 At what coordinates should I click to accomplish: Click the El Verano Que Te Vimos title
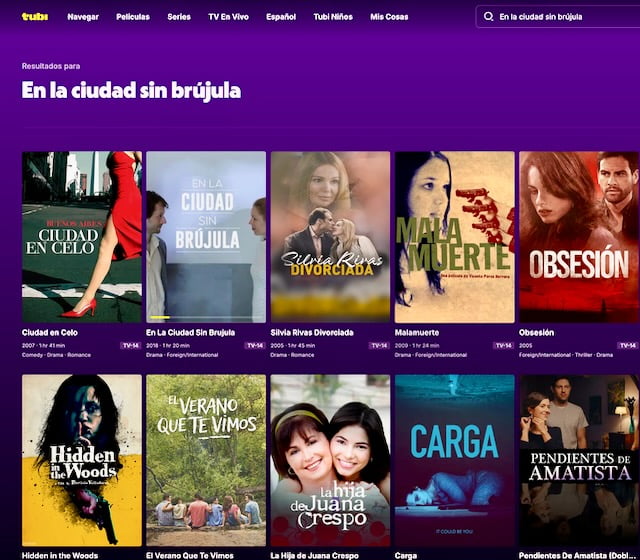point(190,556)
